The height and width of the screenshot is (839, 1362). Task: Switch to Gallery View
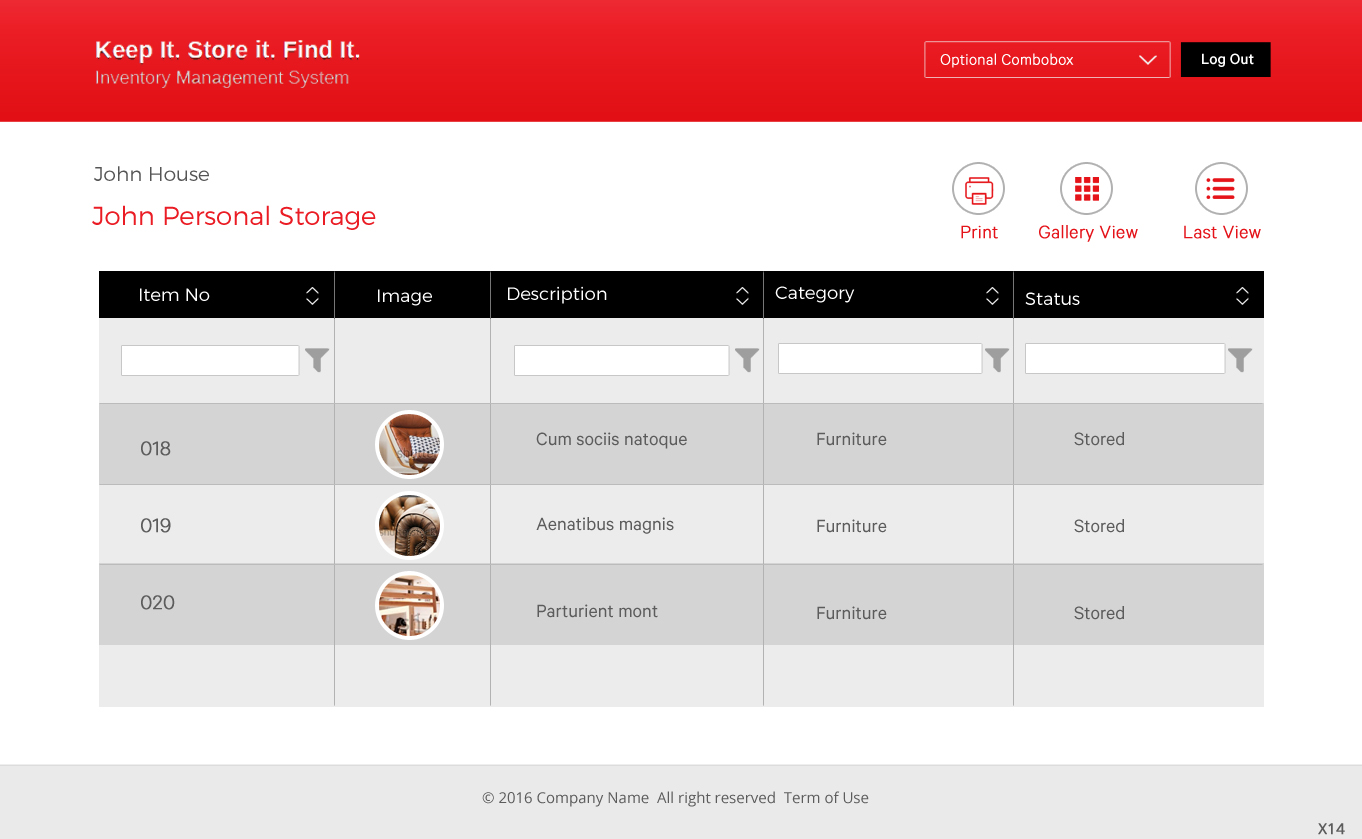click(1086, 189)
